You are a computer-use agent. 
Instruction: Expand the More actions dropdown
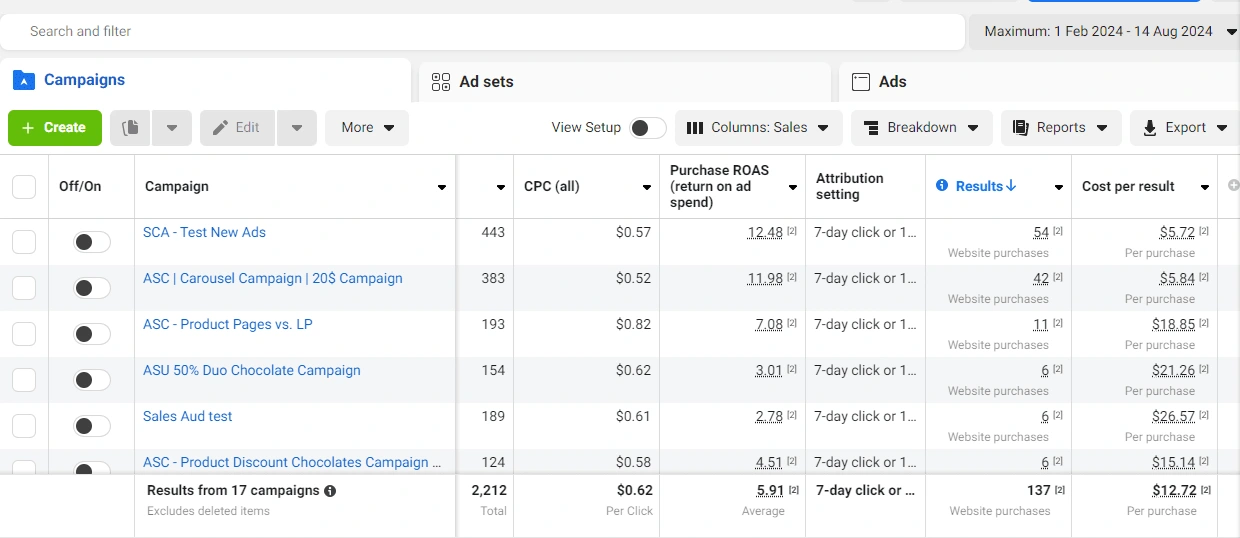pos(367,128)
